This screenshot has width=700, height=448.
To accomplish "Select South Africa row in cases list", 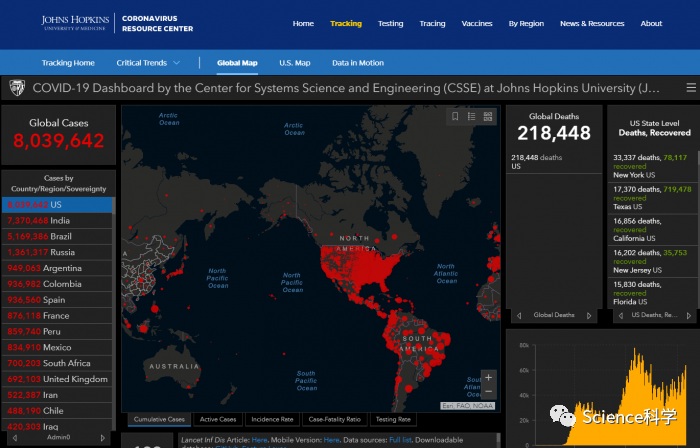I will [57, 363].
